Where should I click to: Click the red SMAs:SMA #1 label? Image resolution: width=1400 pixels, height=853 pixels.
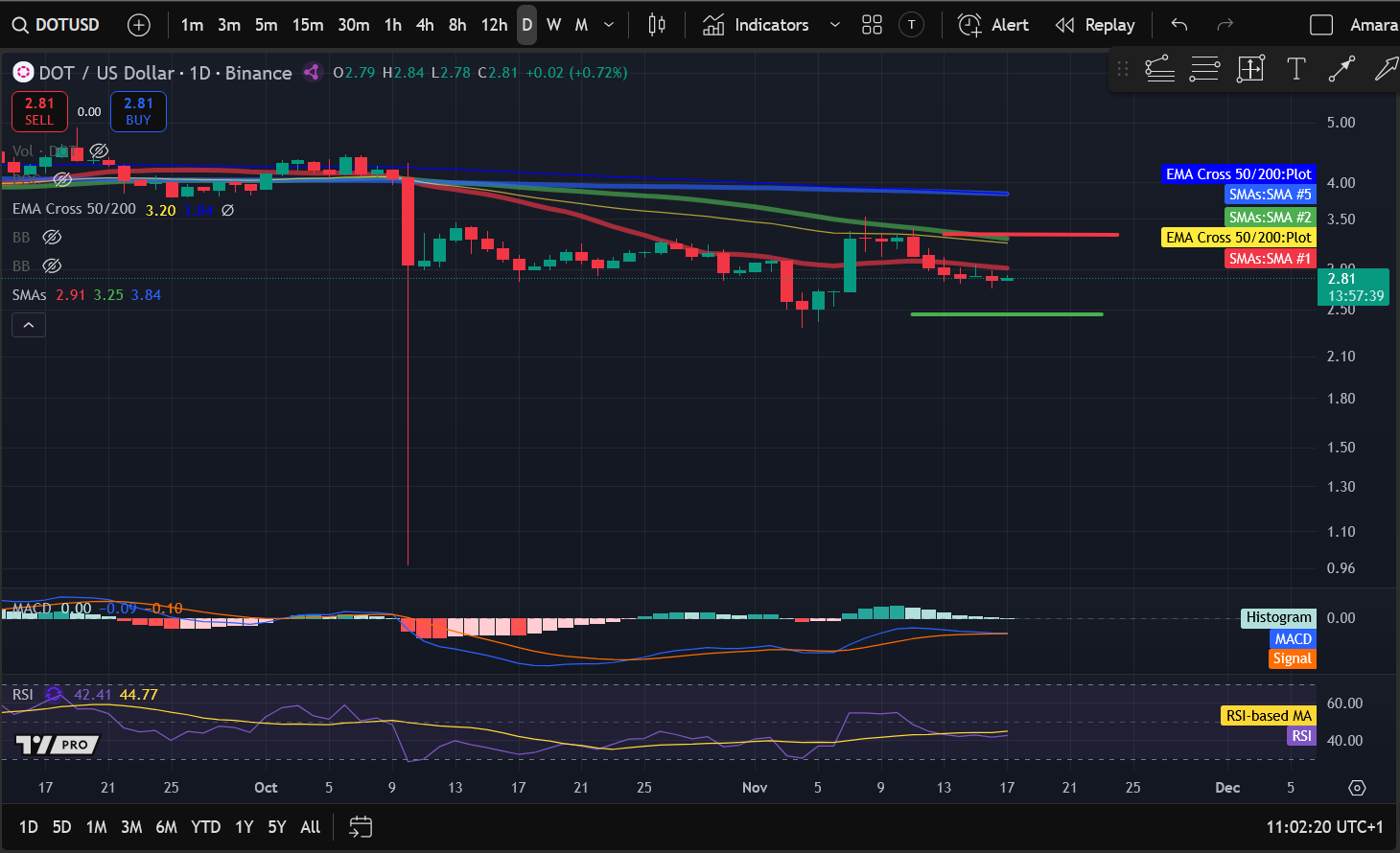click(1270, 259)
